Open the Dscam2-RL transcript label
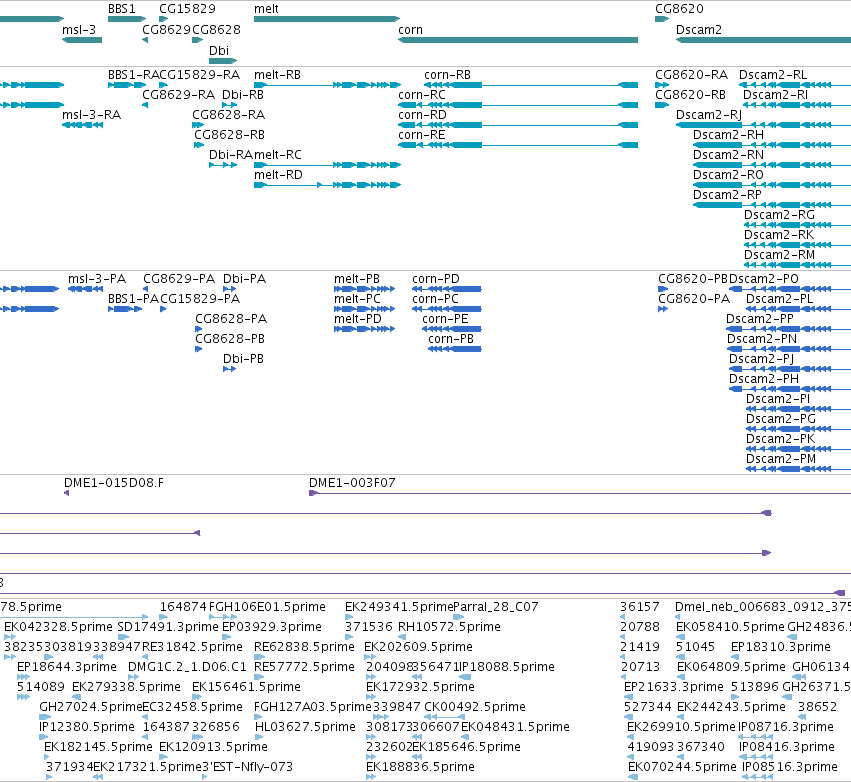 773,75
